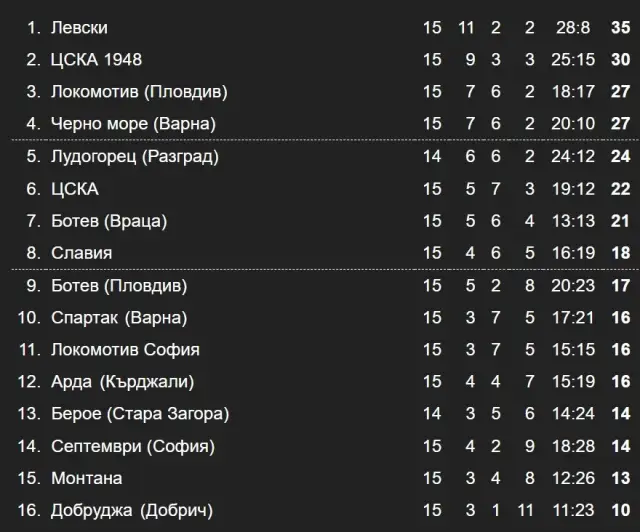640x532 pixels.
Task: Open the Арда (Кърджали) team link
Action: click(x=122, y=382)
